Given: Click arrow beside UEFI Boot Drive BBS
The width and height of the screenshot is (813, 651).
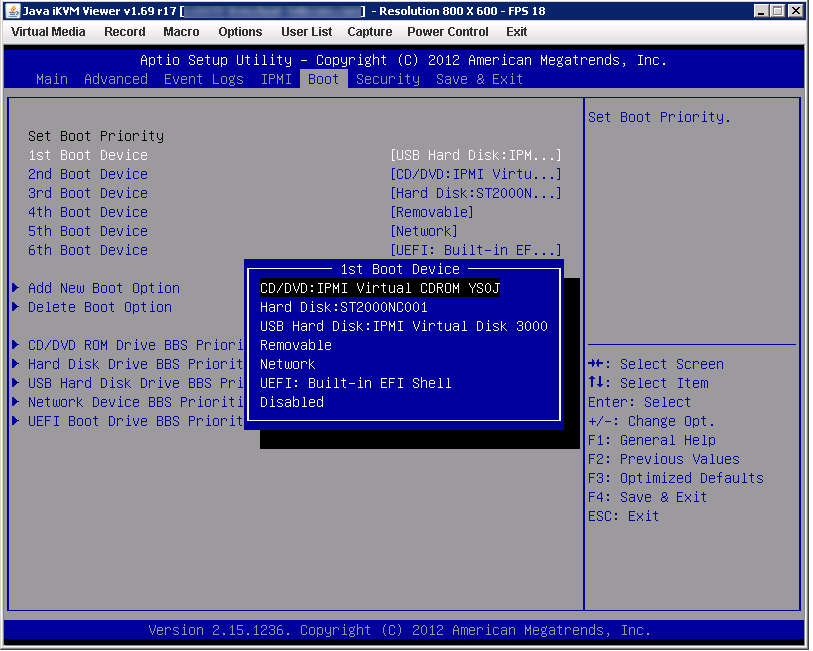Looking at the screenshot, I should (x=16, y=421).
